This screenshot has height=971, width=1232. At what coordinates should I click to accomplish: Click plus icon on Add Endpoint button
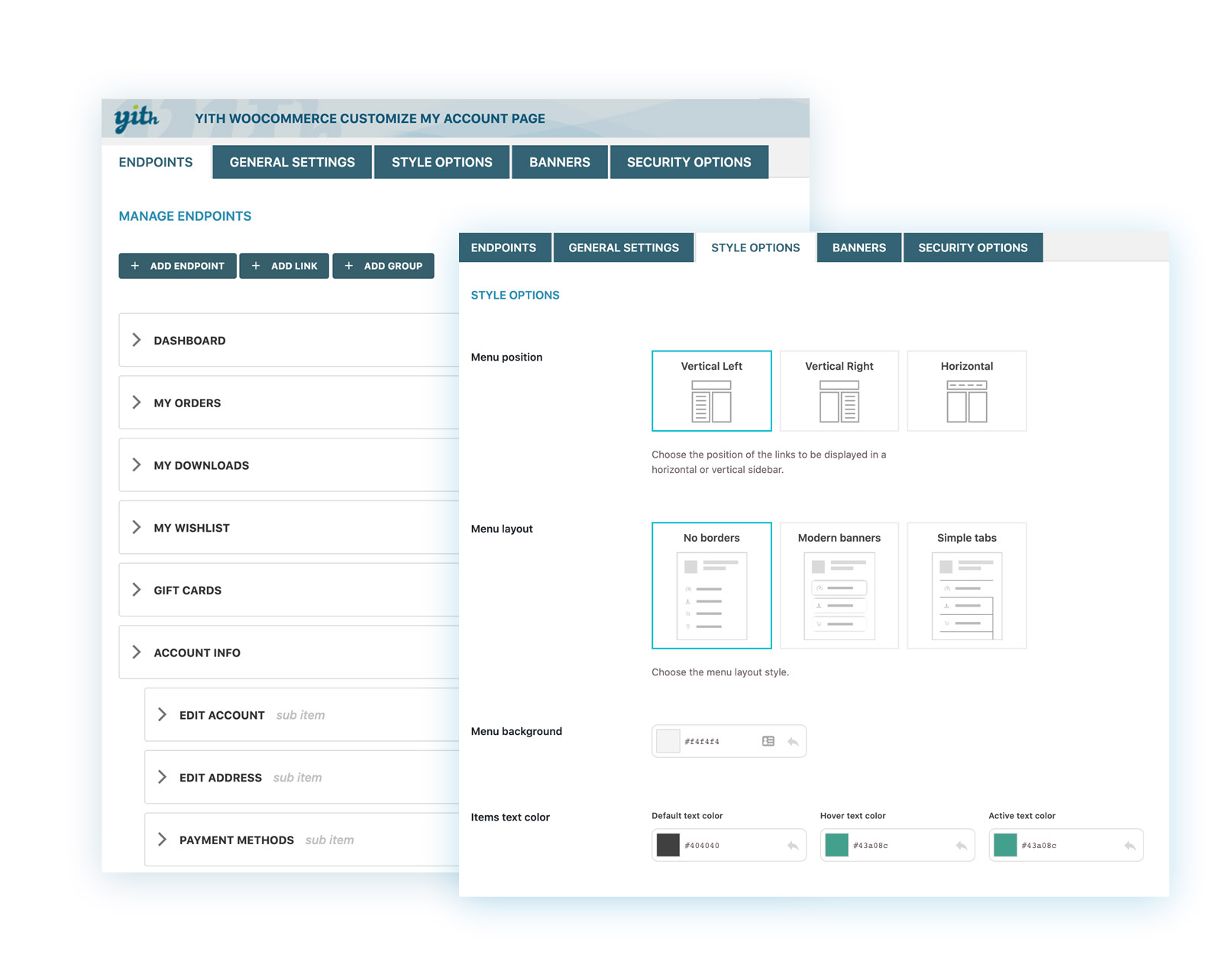135,266
